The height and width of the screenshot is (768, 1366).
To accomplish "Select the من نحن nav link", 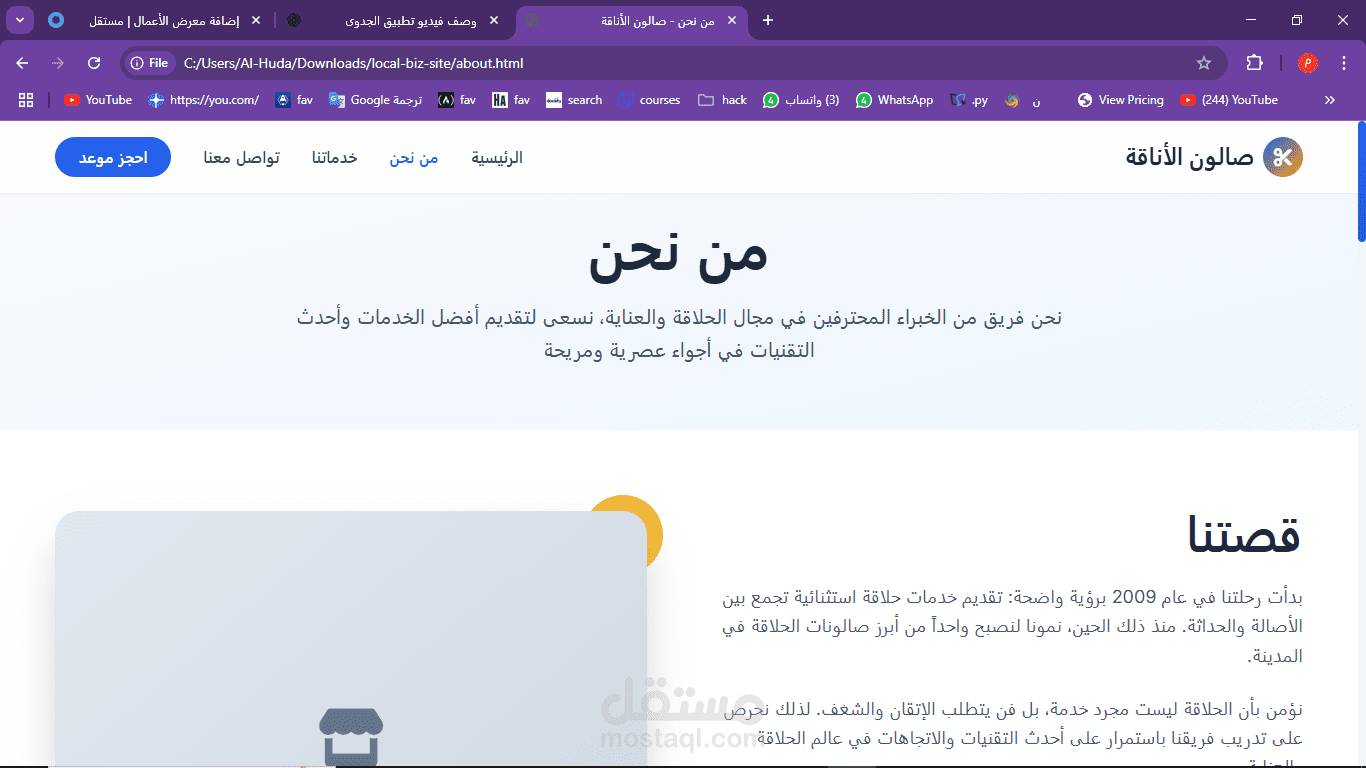I will click(x=414, y=158).
